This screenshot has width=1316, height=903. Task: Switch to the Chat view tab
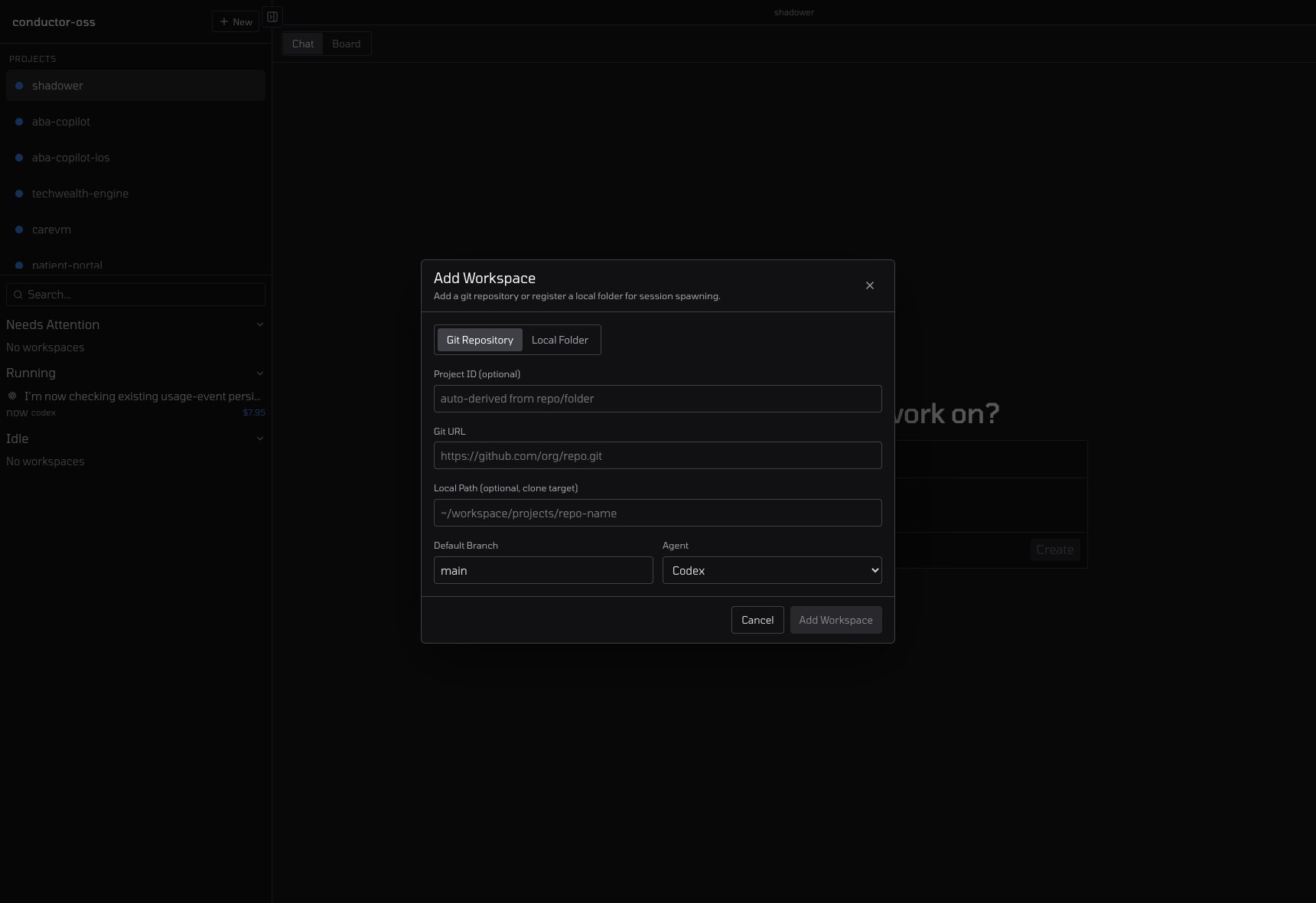pos(303,44)
